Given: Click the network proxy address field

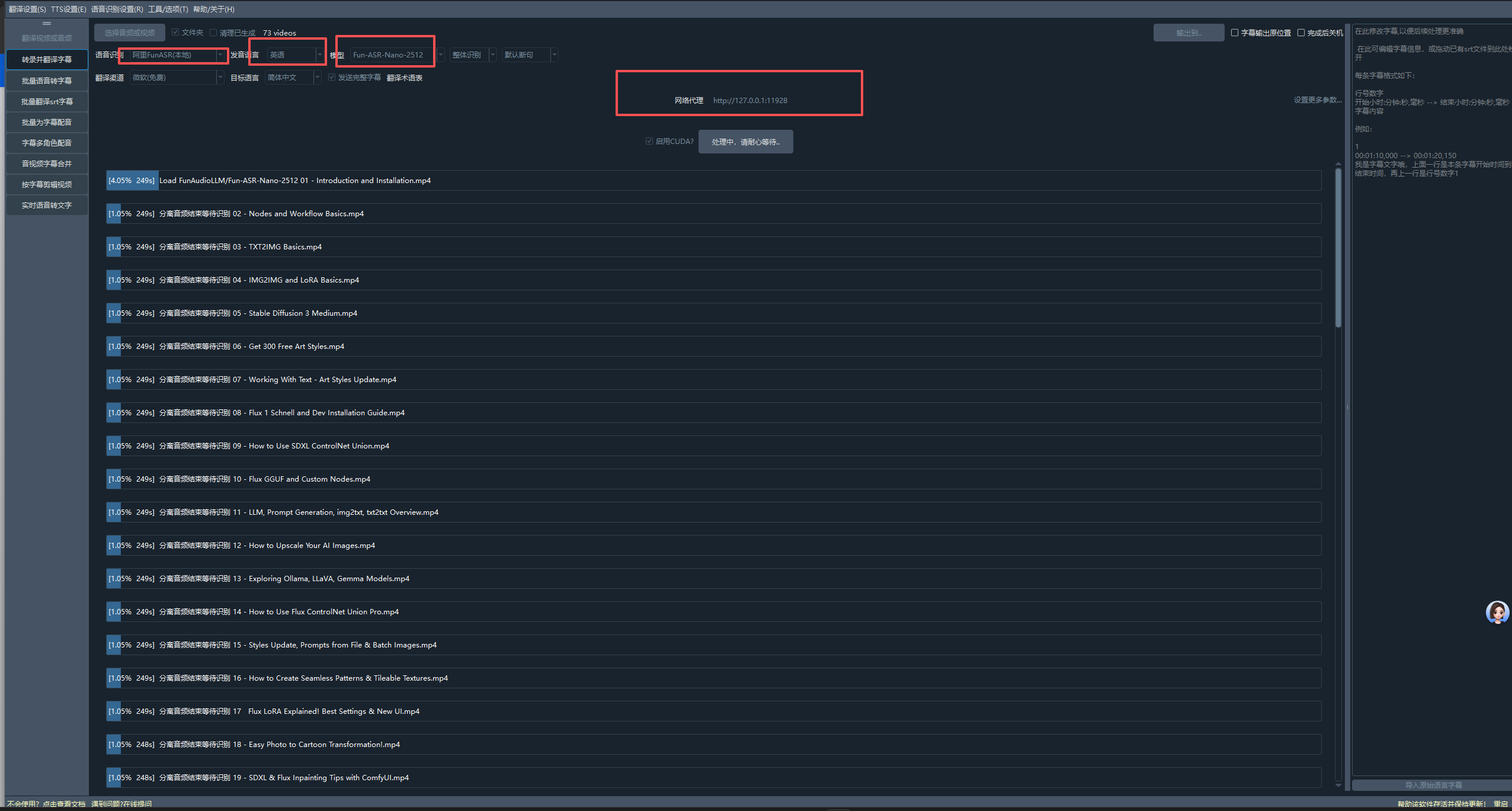Looking at the screenshot, I should (750, 101).
